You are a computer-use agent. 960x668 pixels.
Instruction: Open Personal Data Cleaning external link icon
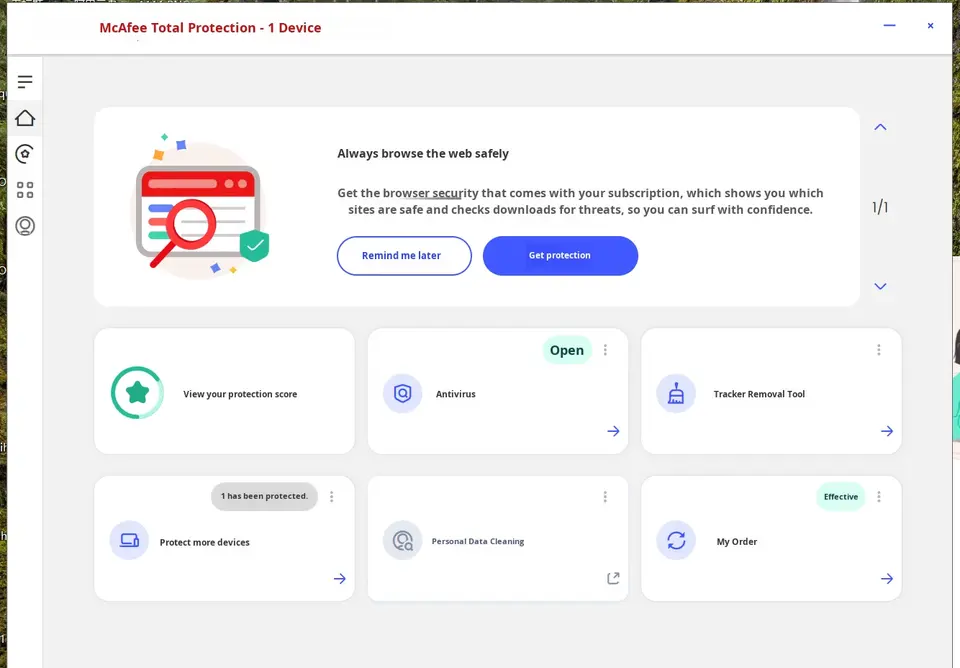(x=613, y=579)
